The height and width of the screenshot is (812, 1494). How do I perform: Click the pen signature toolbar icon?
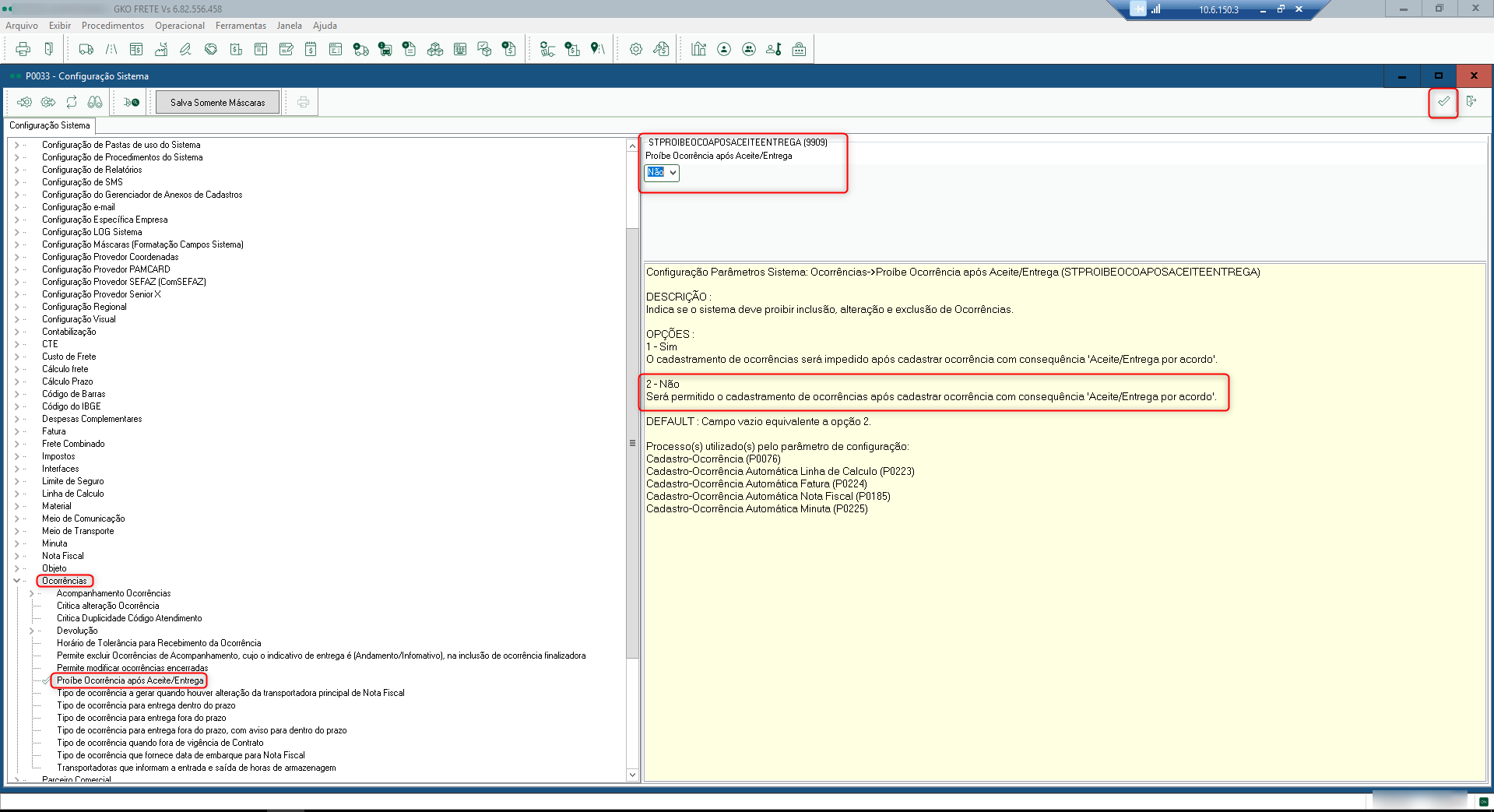185,49
